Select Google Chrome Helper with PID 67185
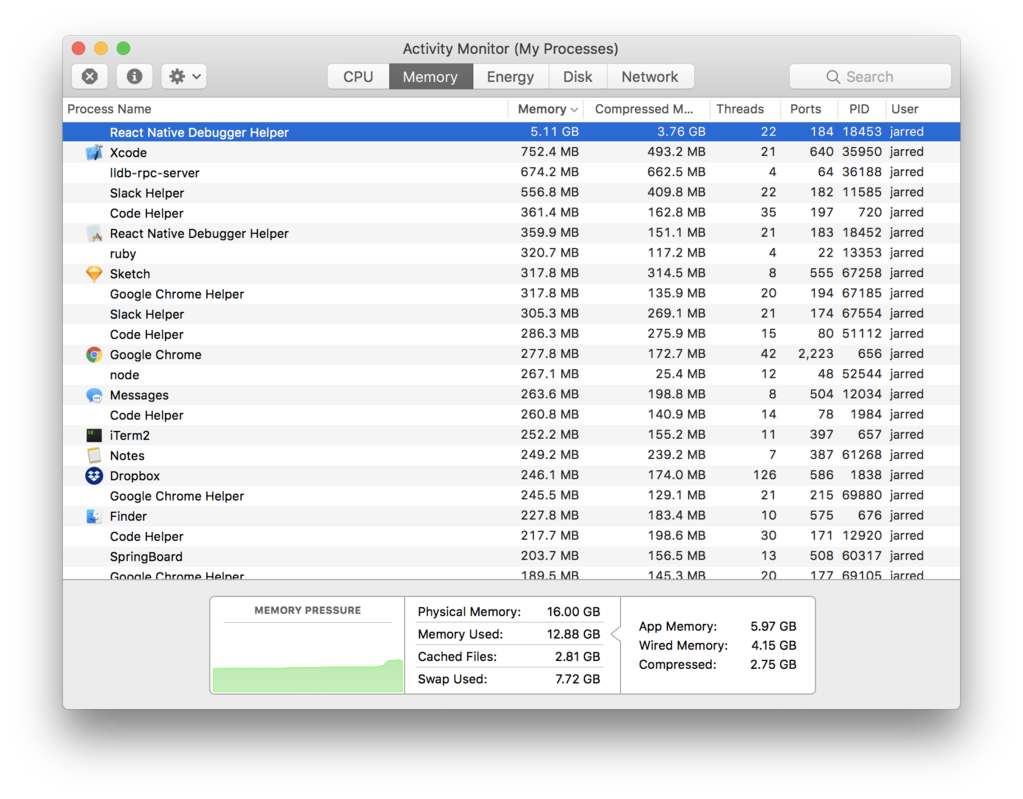The image size is (1023, 799). point(512,294)
